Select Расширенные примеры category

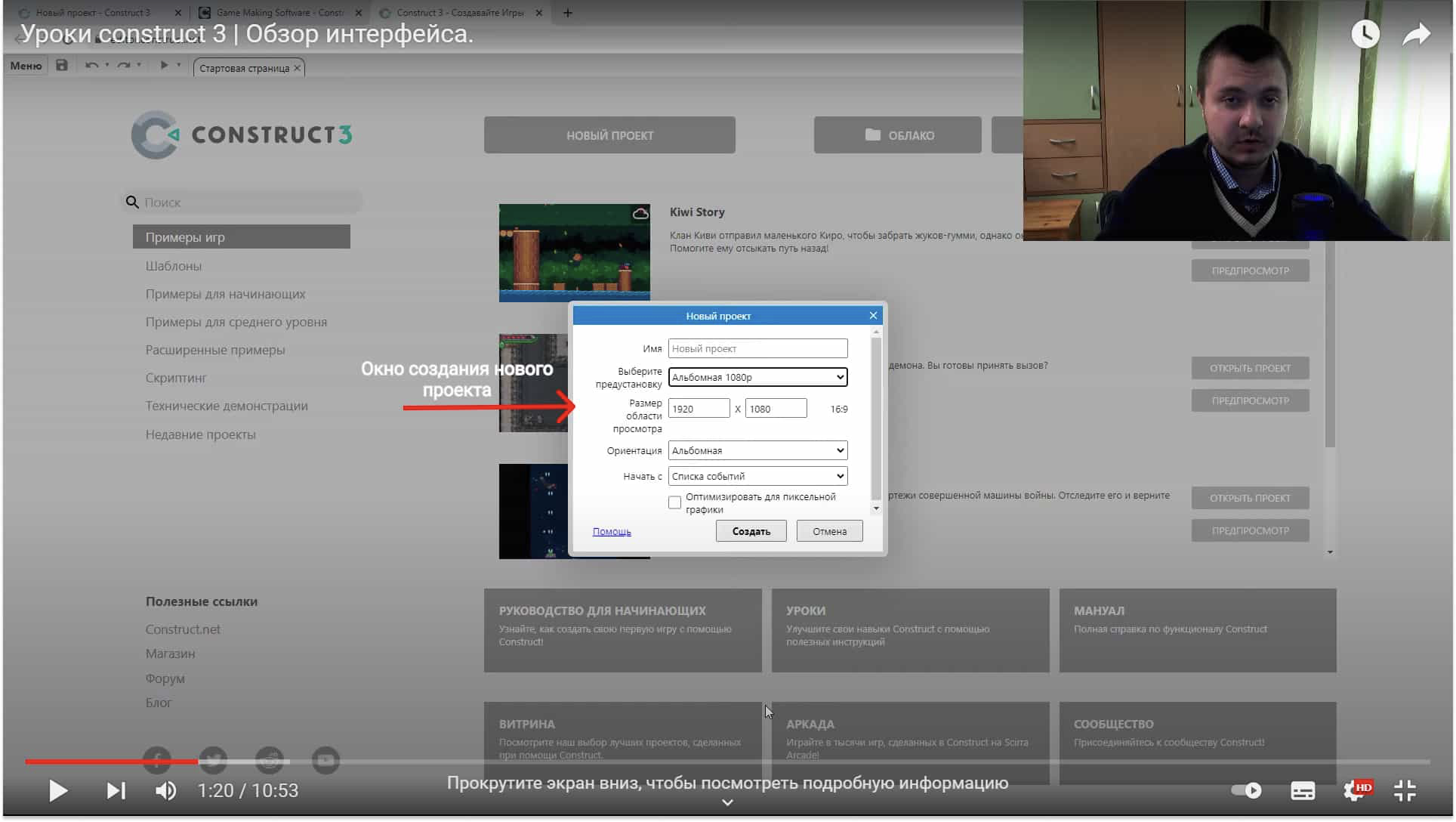215,350
